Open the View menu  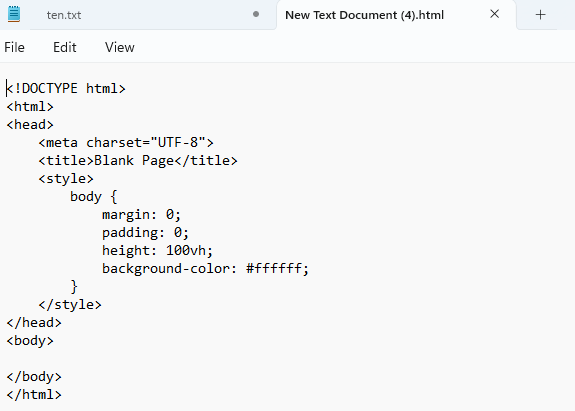click(120, 47)
